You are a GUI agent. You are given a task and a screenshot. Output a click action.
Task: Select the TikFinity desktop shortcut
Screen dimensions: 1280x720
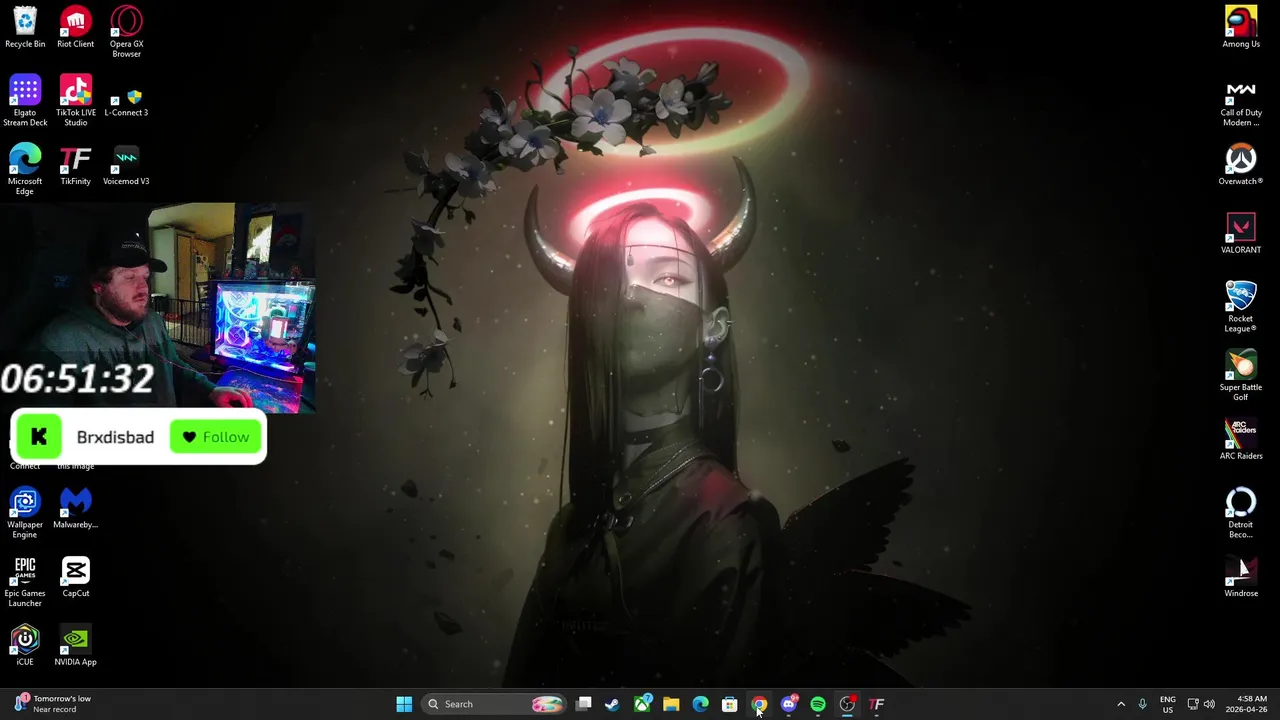76,166
